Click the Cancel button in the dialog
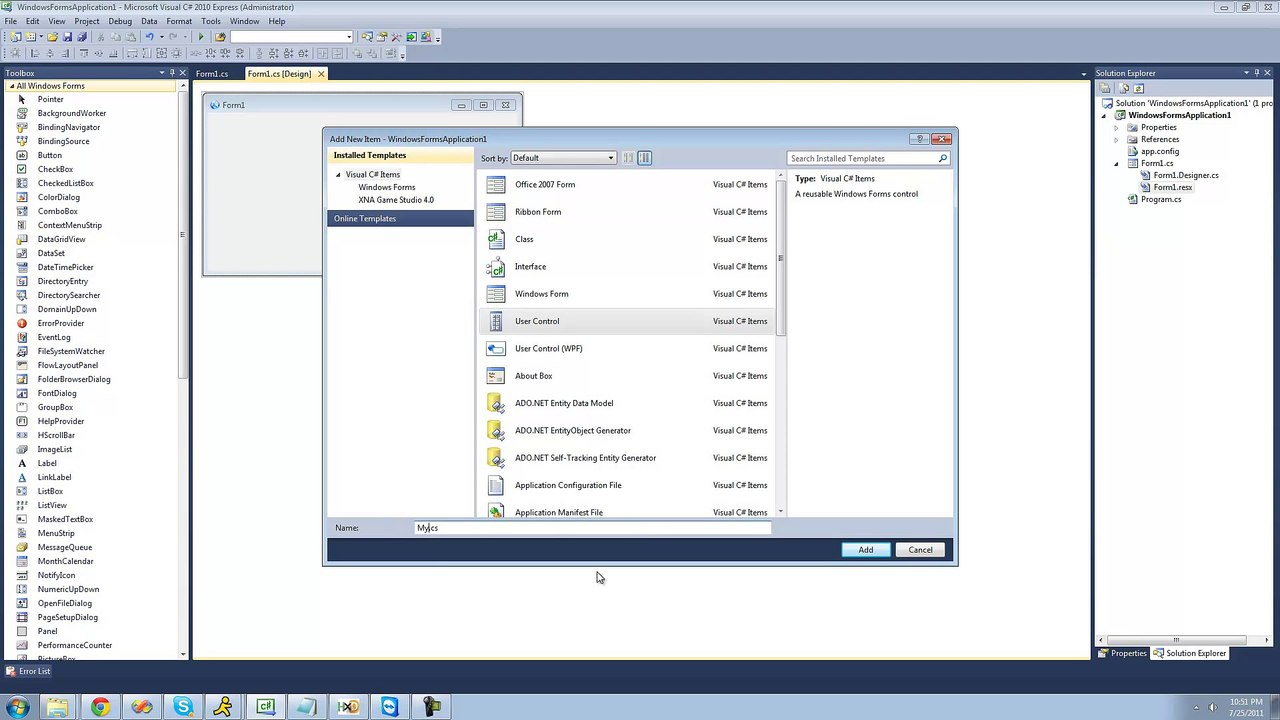 tap(920, 550)
